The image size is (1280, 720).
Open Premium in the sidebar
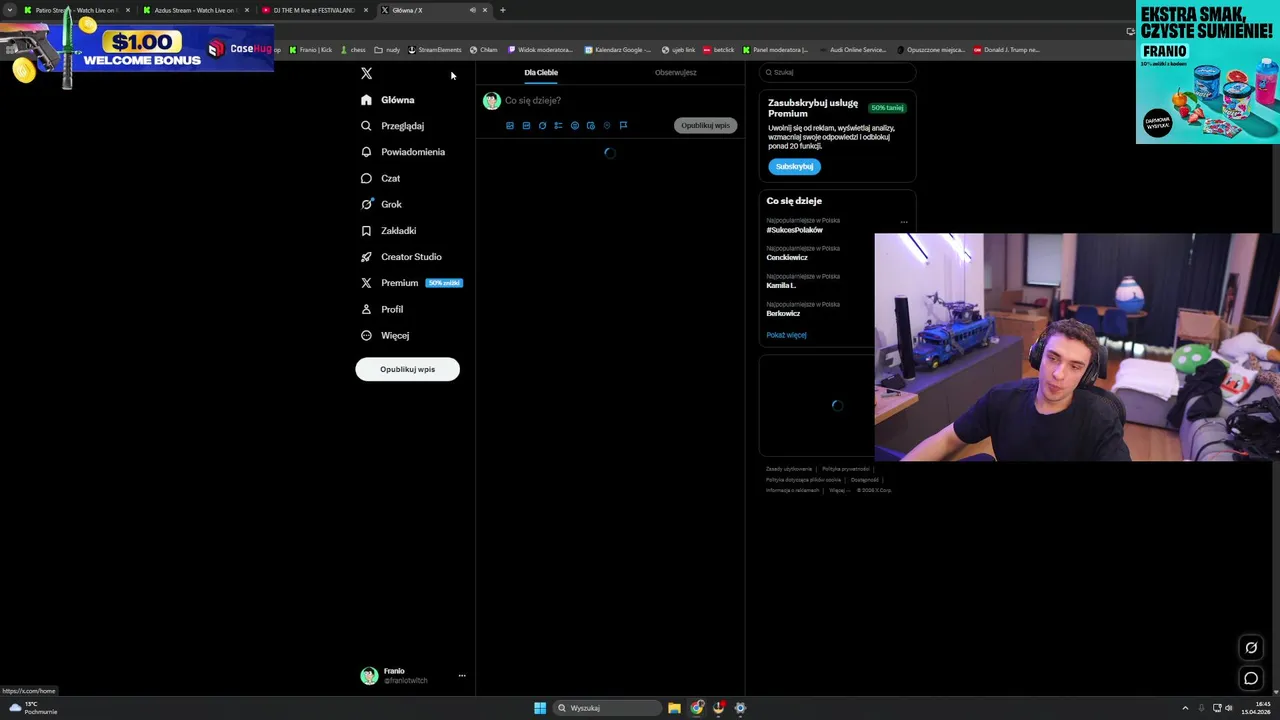click(411, 283)
